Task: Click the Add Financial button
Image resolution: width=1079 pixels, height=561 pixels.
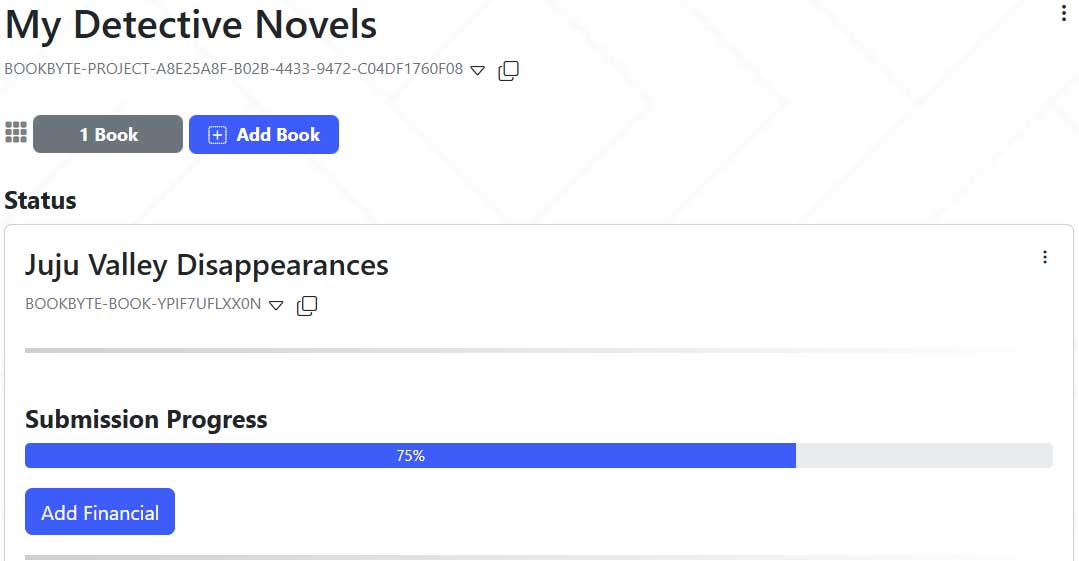Action: click(100, 512)
